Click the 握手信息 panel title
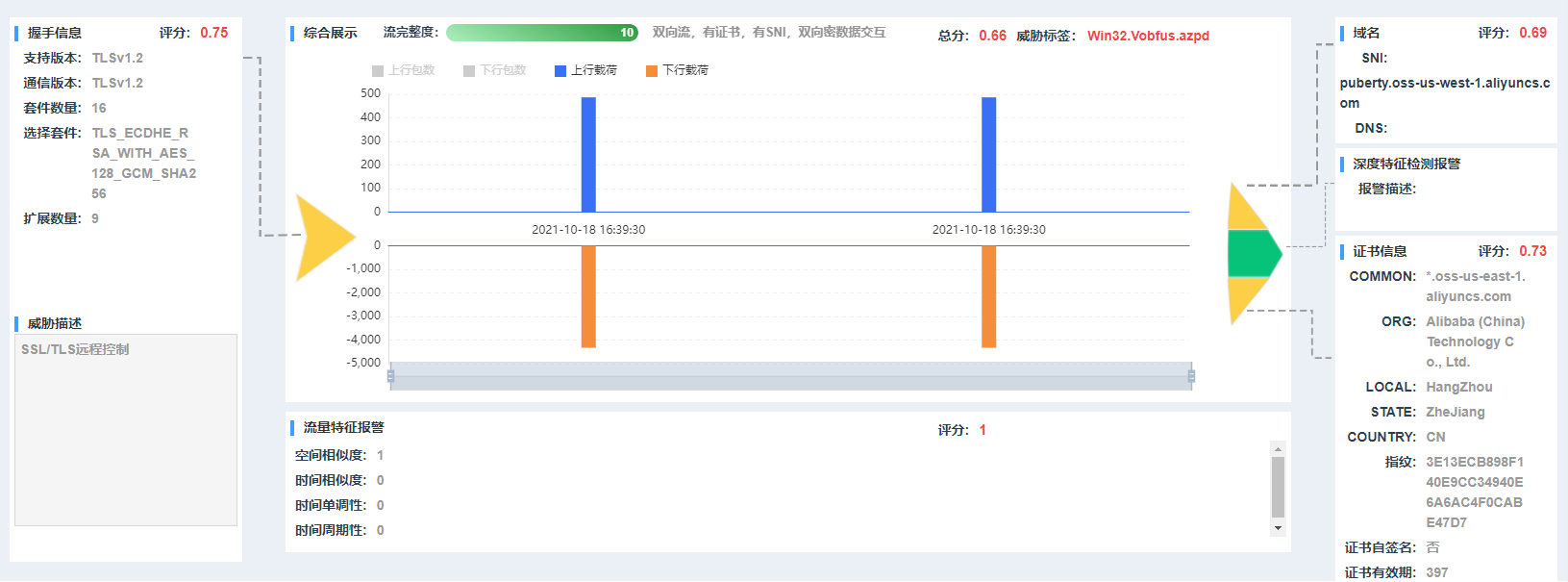This screenshot has height=582, width=1568. click(x=55, y=33)
